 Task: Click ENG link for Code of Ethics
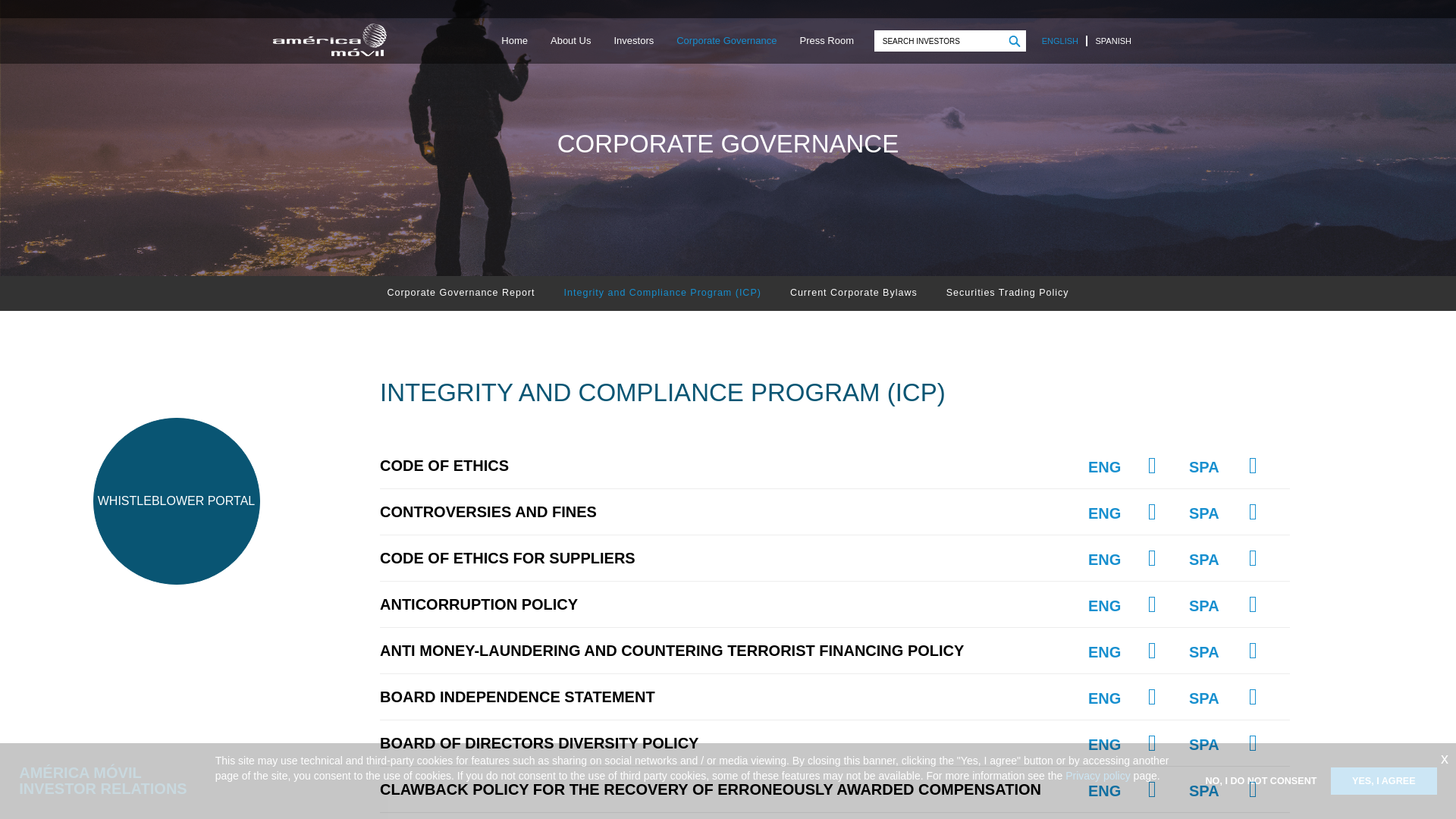(1104, 467)
